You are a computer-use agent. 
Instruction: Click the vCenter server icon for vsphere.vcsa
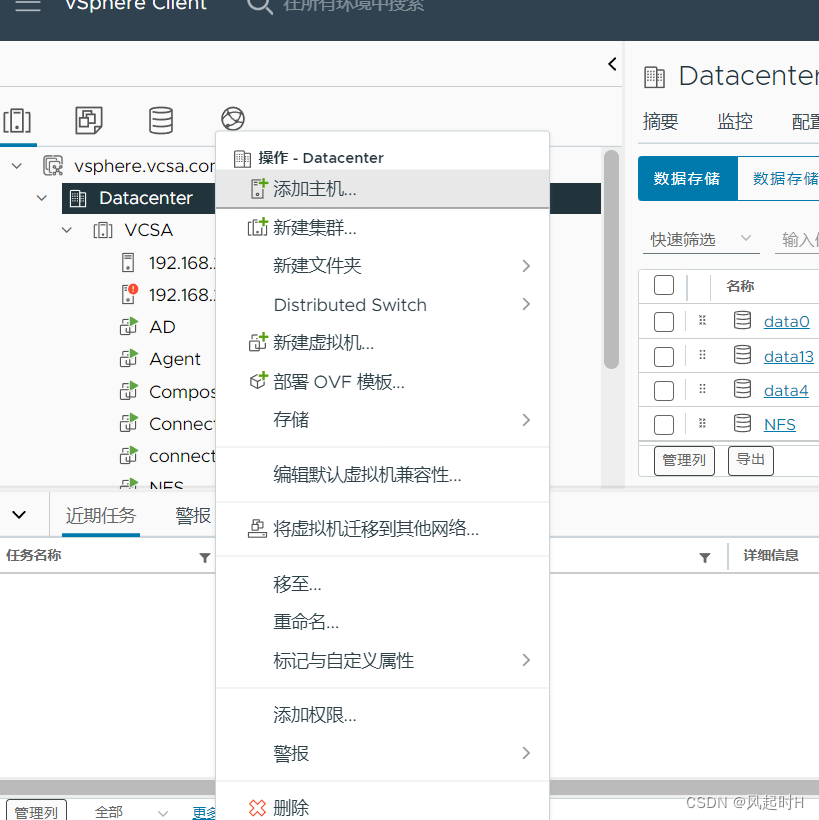[x=53, y=166]
